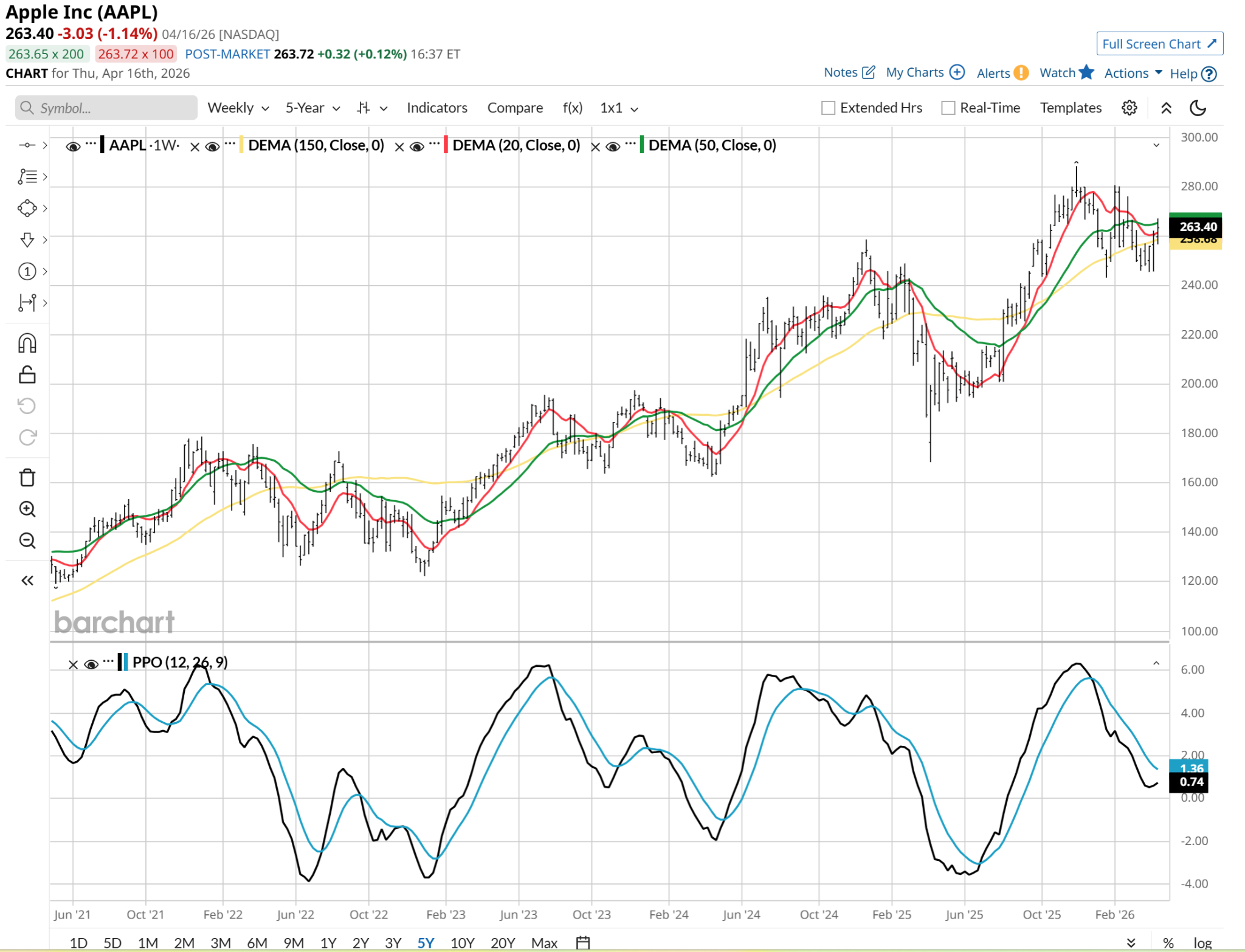The height and width of the screenshot is (952, 1245).
Task: Collapse the left drawing toolbar
Action: coord(27,581)
